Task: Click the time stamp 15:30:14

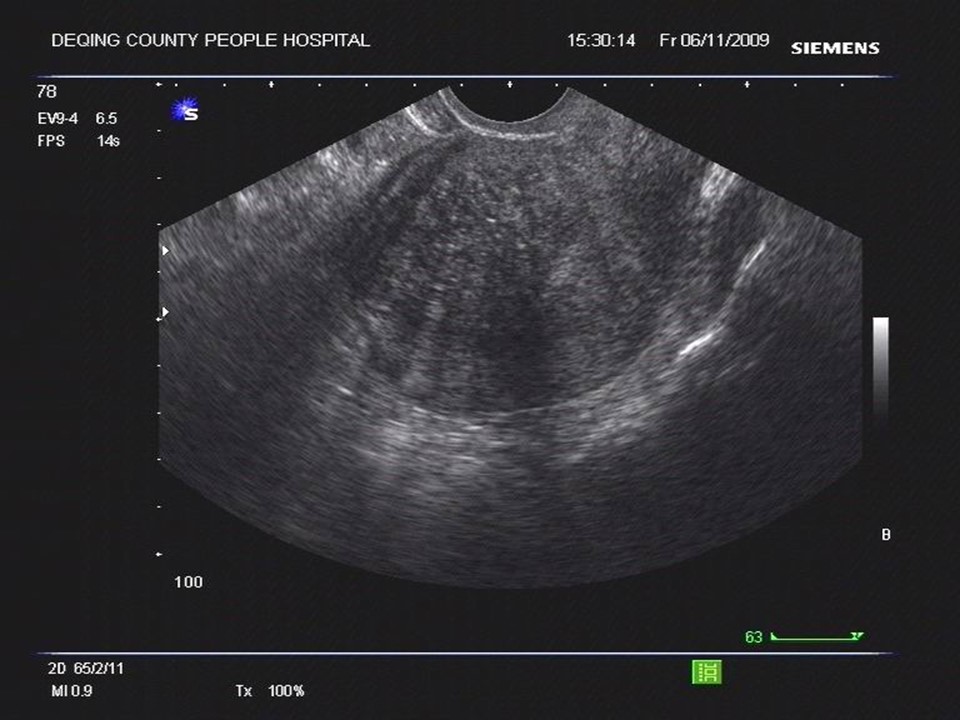Action: pos(601,40)
